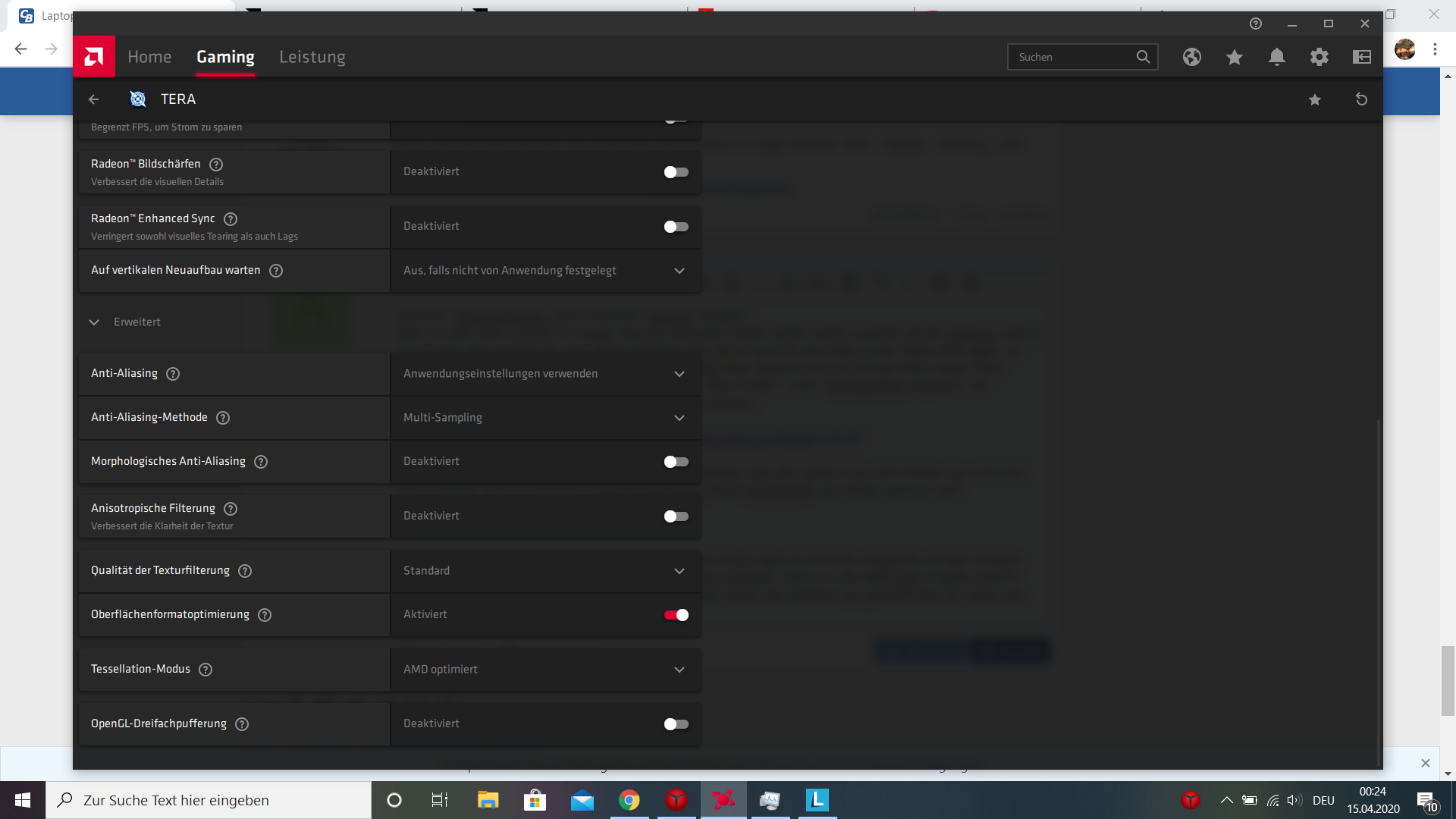Open Qualität der Texturfilterung dropdown
The height and width of the screenshot is (819, 1456).
point(544,571)
